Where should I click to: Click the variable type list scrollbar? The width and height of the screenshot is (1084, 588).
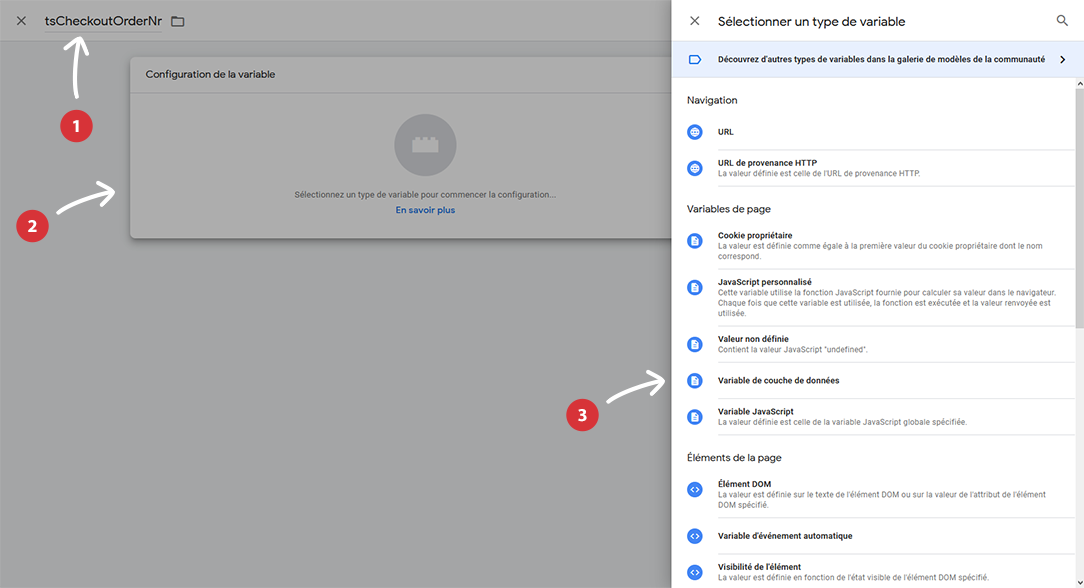(1079, 207)
